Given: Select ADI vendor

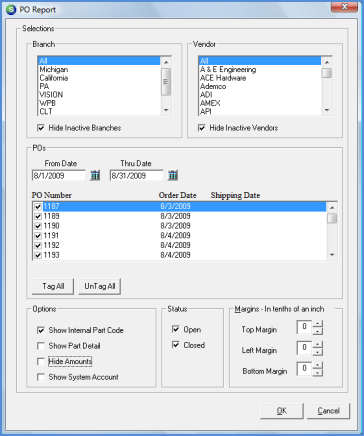Looking at the screenshot, I should (260, 95).
